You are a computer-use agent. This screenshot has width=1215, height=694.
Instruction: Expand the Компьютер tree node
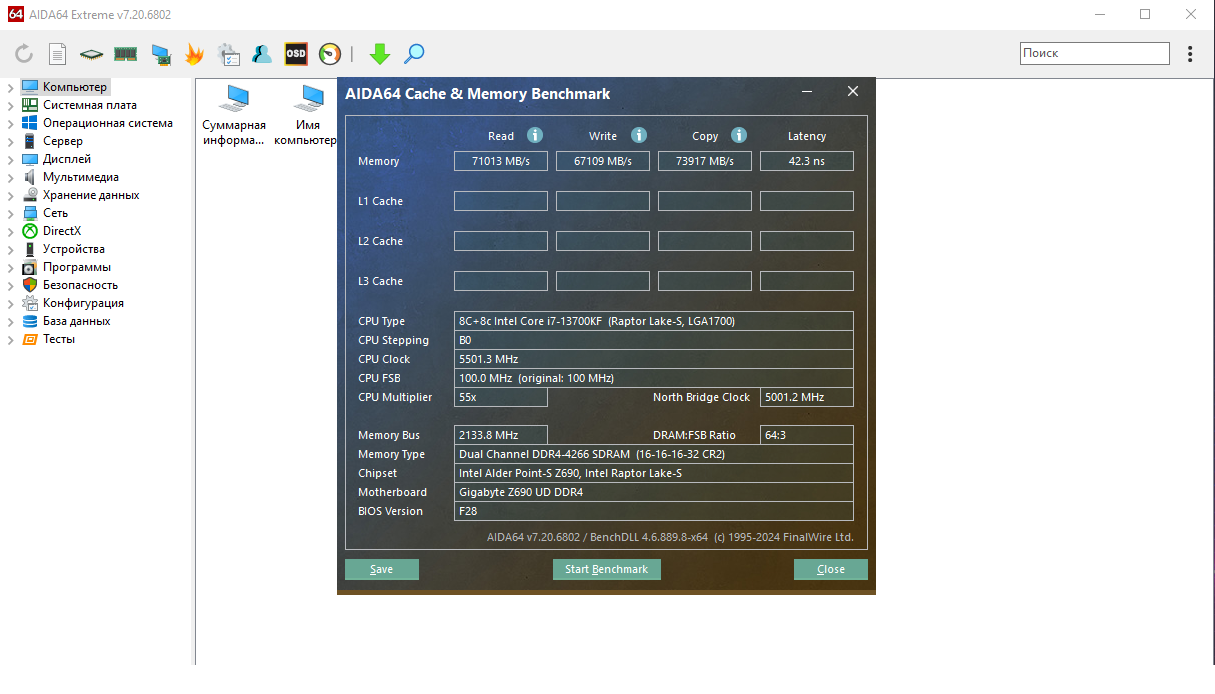point(10,88)
